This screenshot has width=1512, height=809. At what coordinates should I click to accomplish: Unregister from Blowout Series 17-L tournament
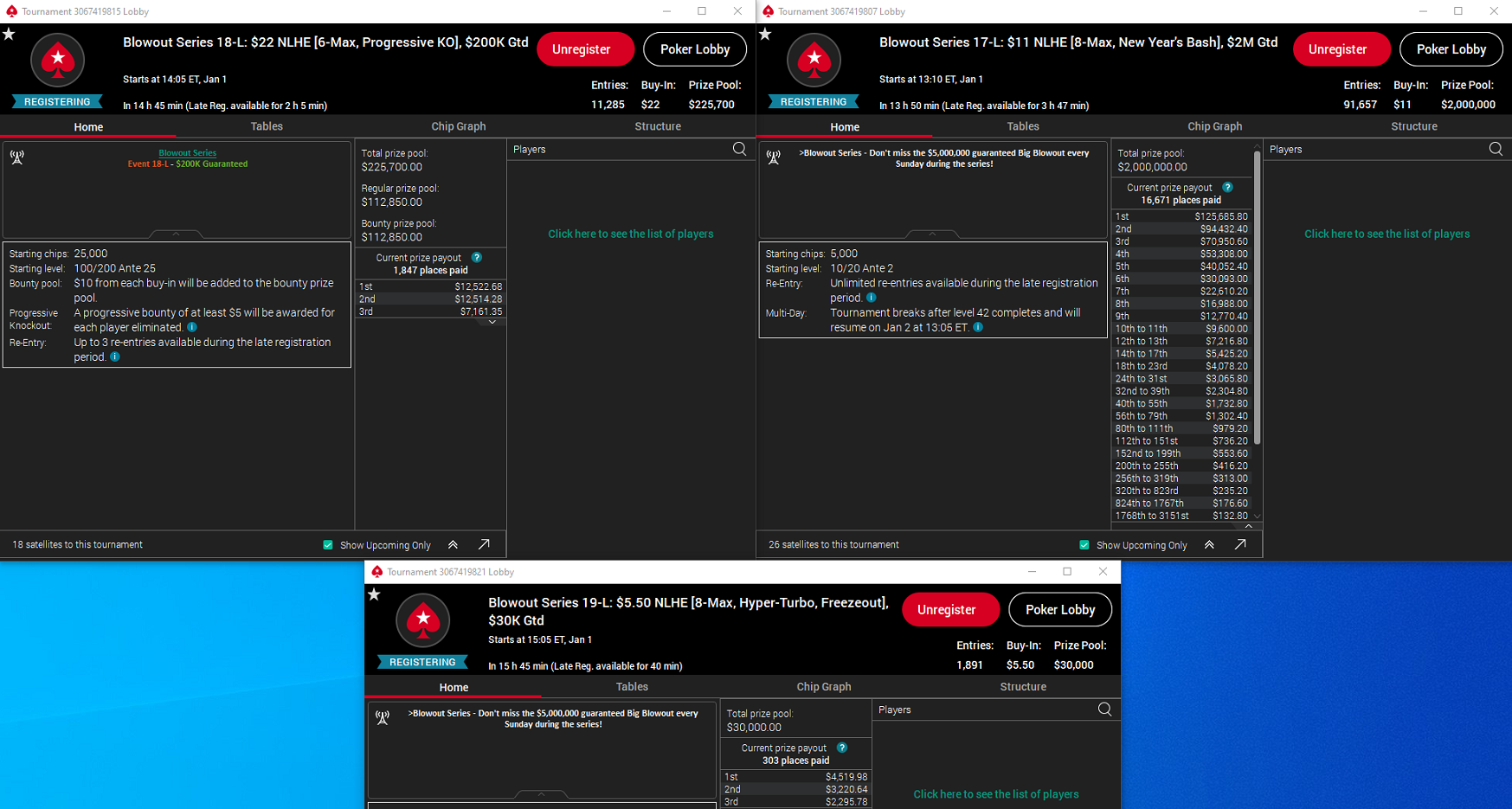pyautogui.click(x=1337, y=49)
